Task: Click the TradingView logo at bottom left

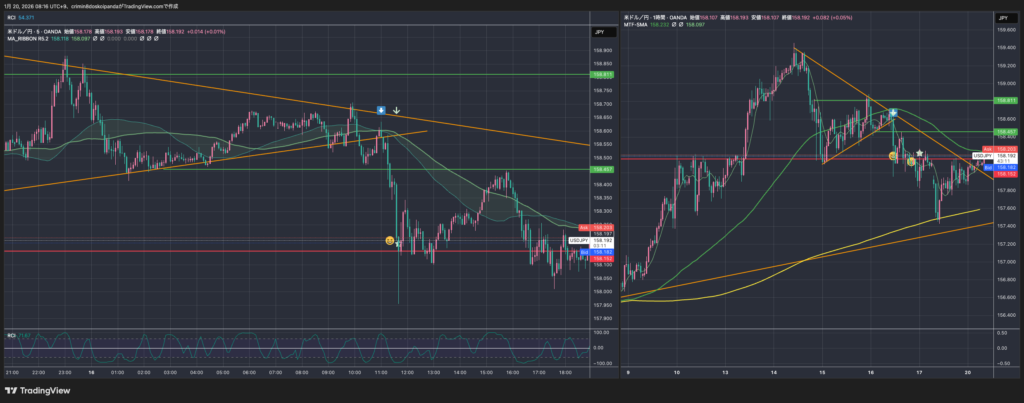Action: (36, 390)
